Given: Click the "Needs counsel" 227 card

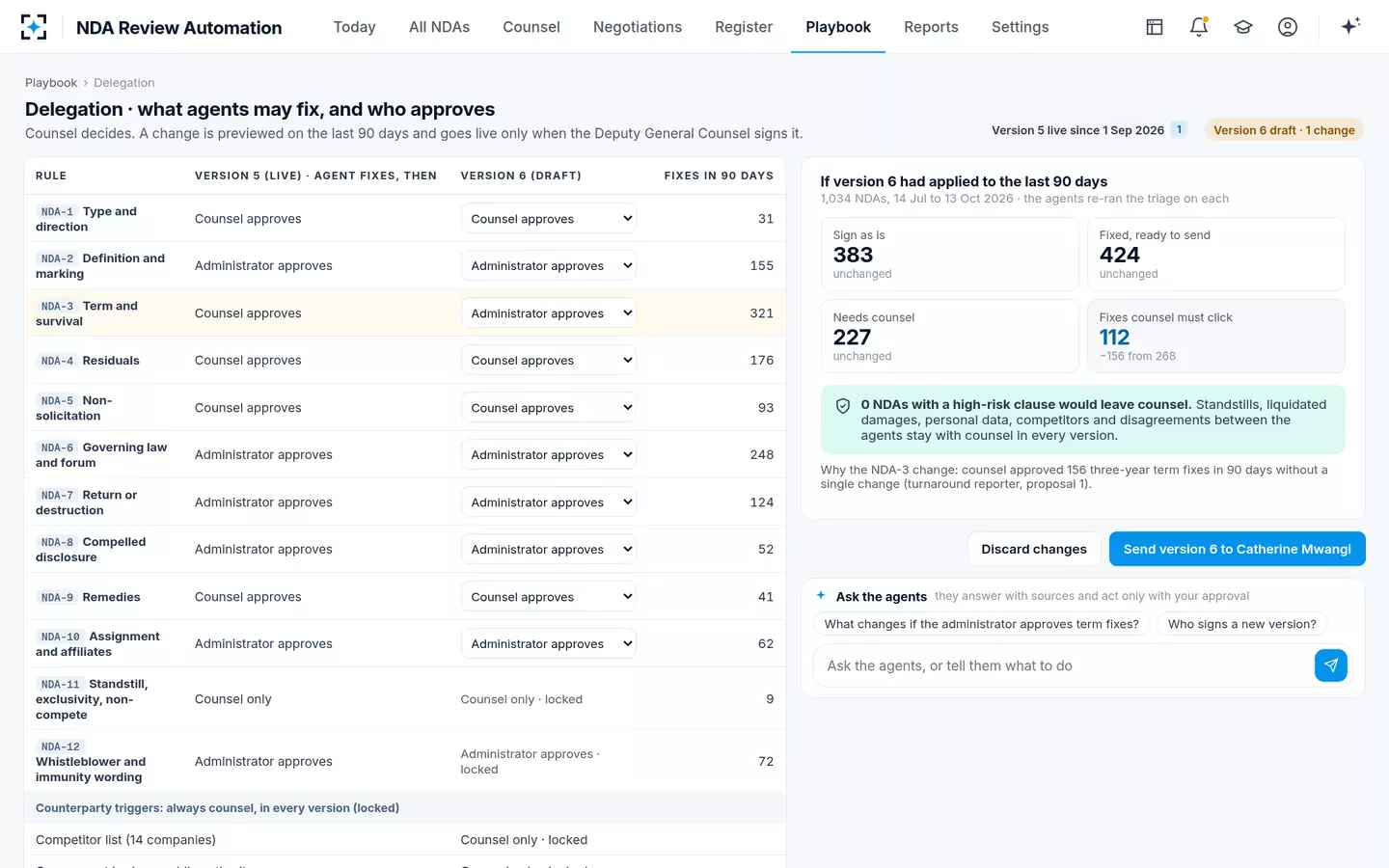Looking at the screenshot, I should 950,337.
